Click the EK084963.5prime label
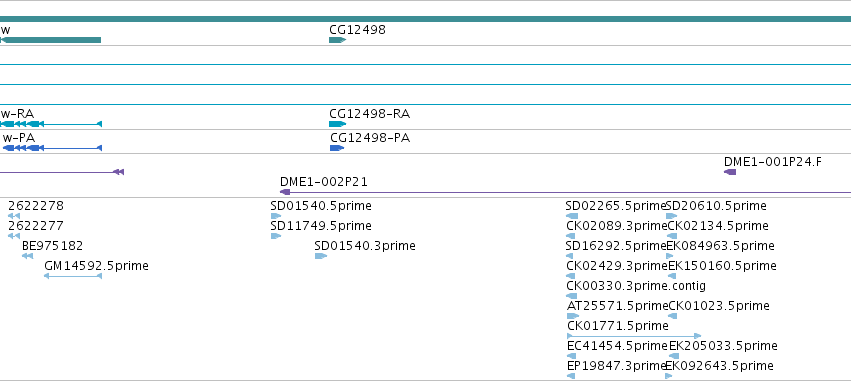This screenshot has height=381, width=851. click(720, 246)
